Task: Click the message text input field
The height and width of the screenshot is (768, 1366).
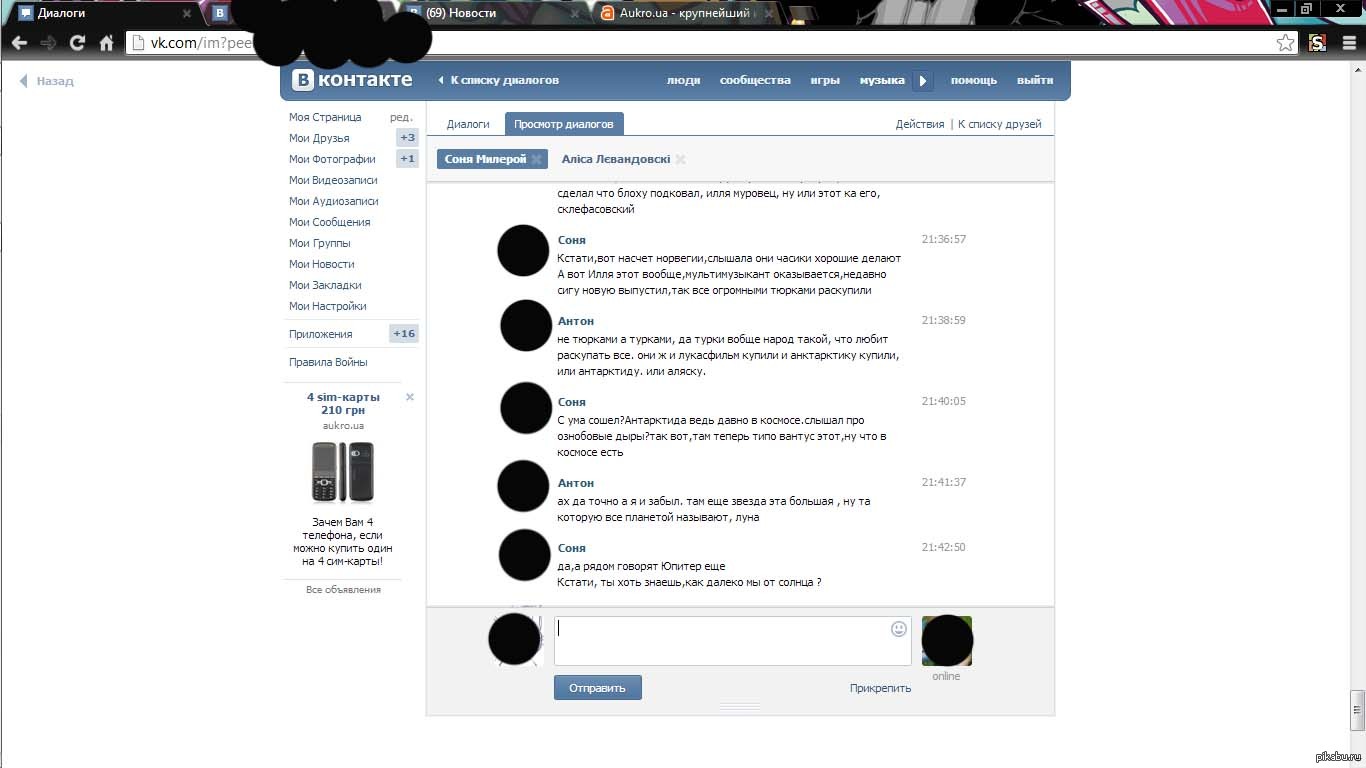Action: [x=733, y=641]
